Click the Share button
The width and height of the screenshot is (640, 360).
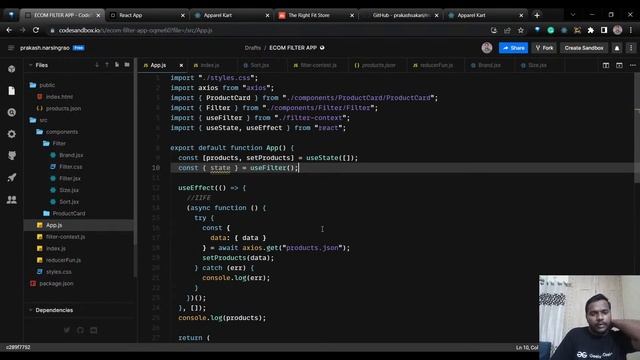point(513,48)
